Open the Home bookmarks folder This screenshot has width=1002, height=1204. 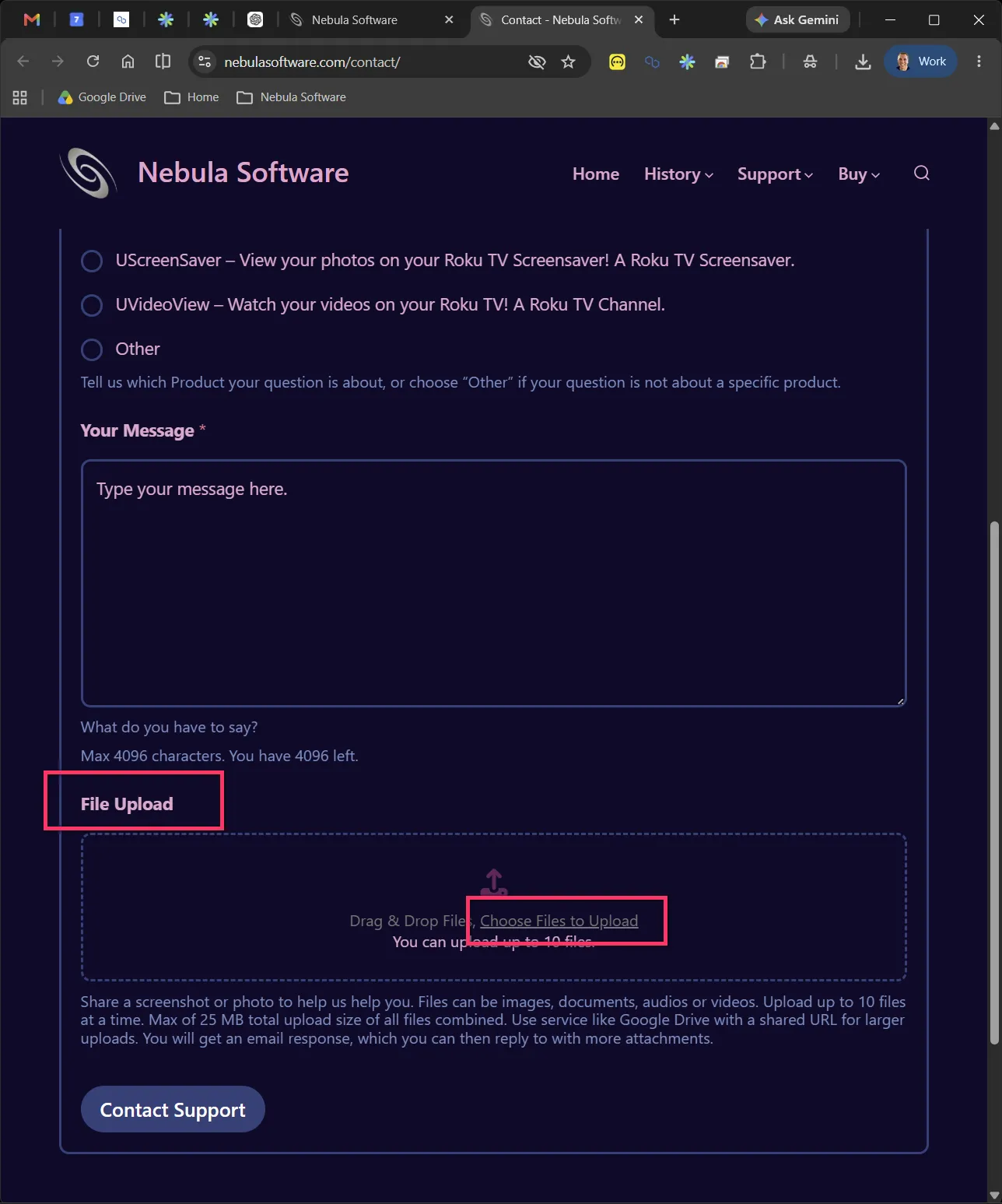click(x=191, y=97)
